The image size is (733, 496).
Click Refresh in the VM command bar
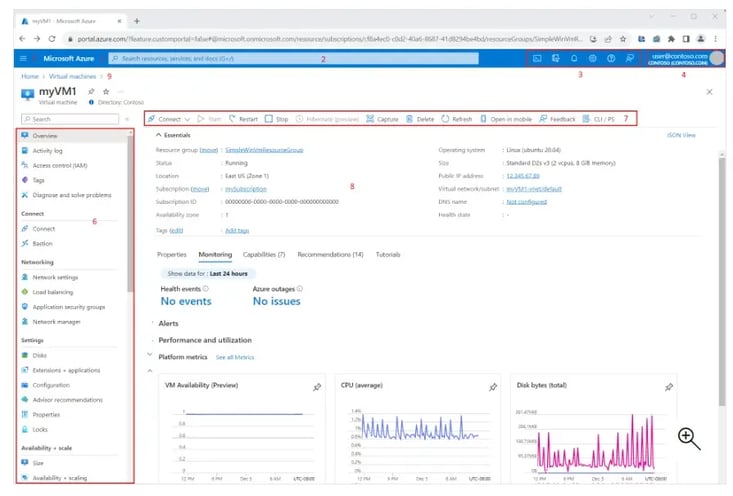click(457, 119)
